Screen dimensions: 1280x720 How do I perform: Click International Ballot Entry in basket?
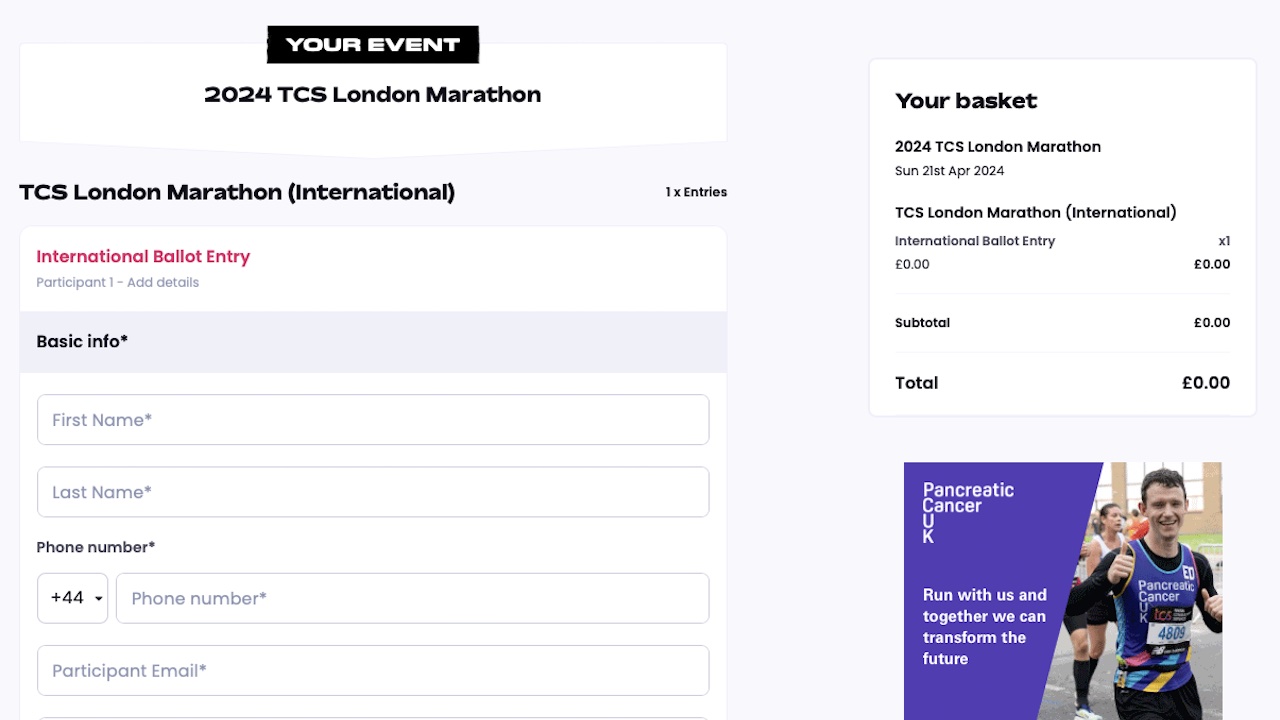click(975, 241)
